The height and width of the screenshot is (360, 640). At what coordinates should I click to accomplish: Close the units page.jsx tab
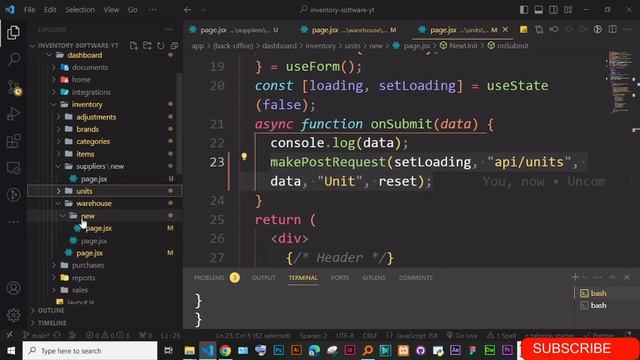click(505, 29)
